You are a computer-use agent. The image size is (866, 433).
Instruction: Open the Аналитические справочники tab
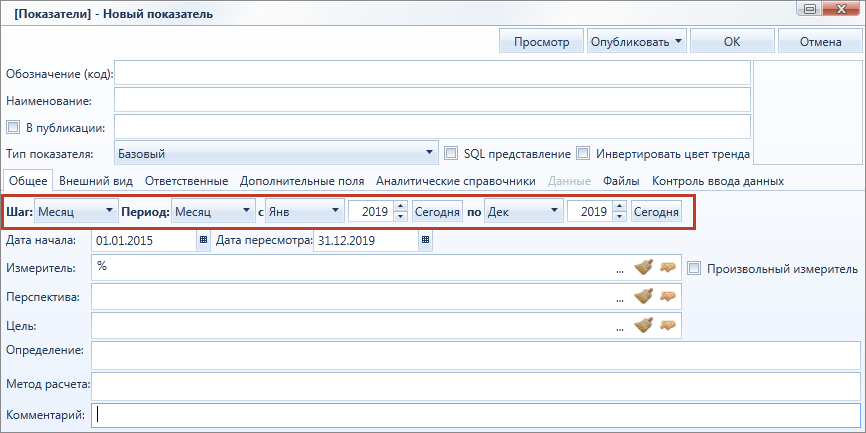tap(455, 181)
